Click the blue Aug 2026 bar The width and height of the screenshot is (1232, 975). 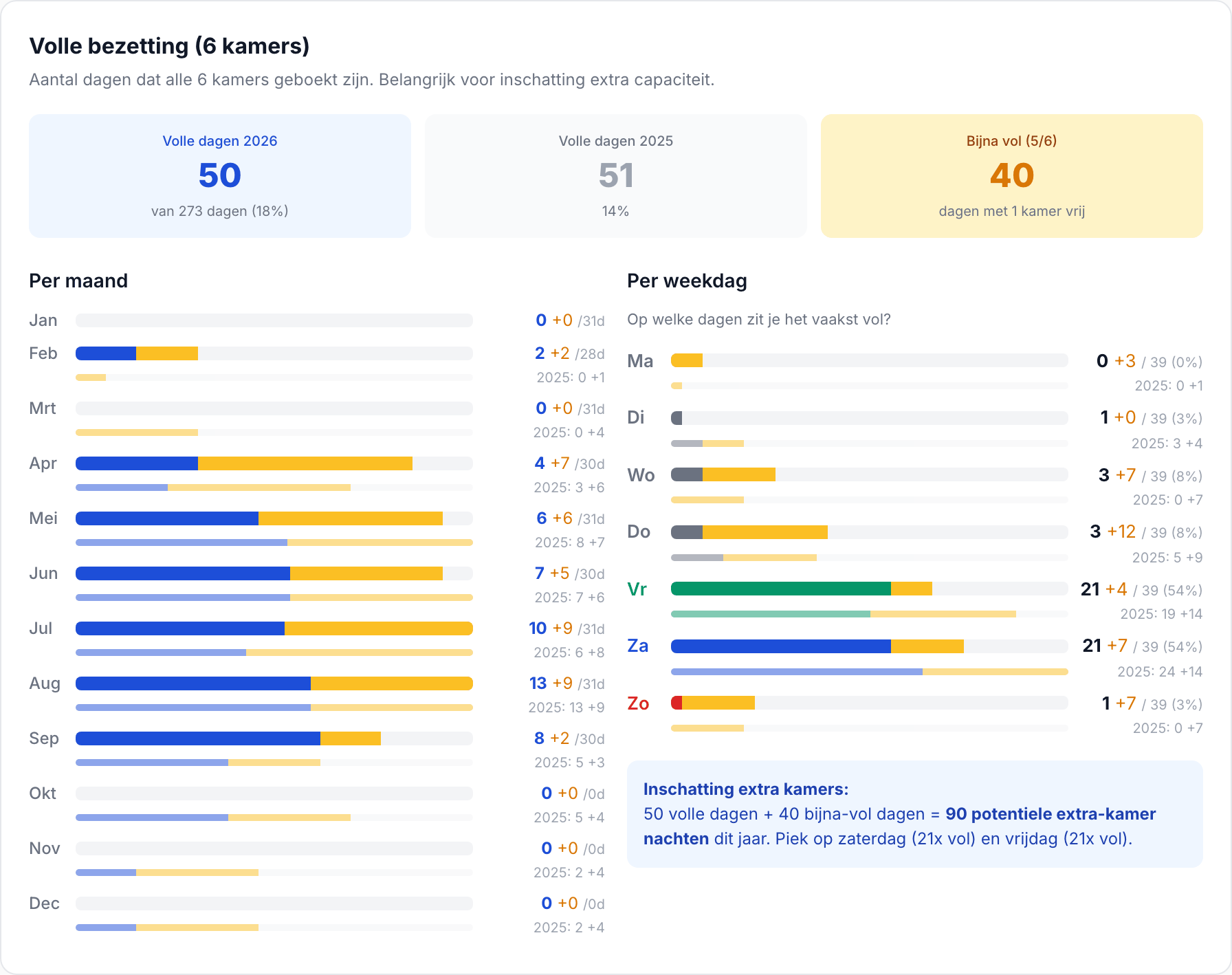pos(193,683)
